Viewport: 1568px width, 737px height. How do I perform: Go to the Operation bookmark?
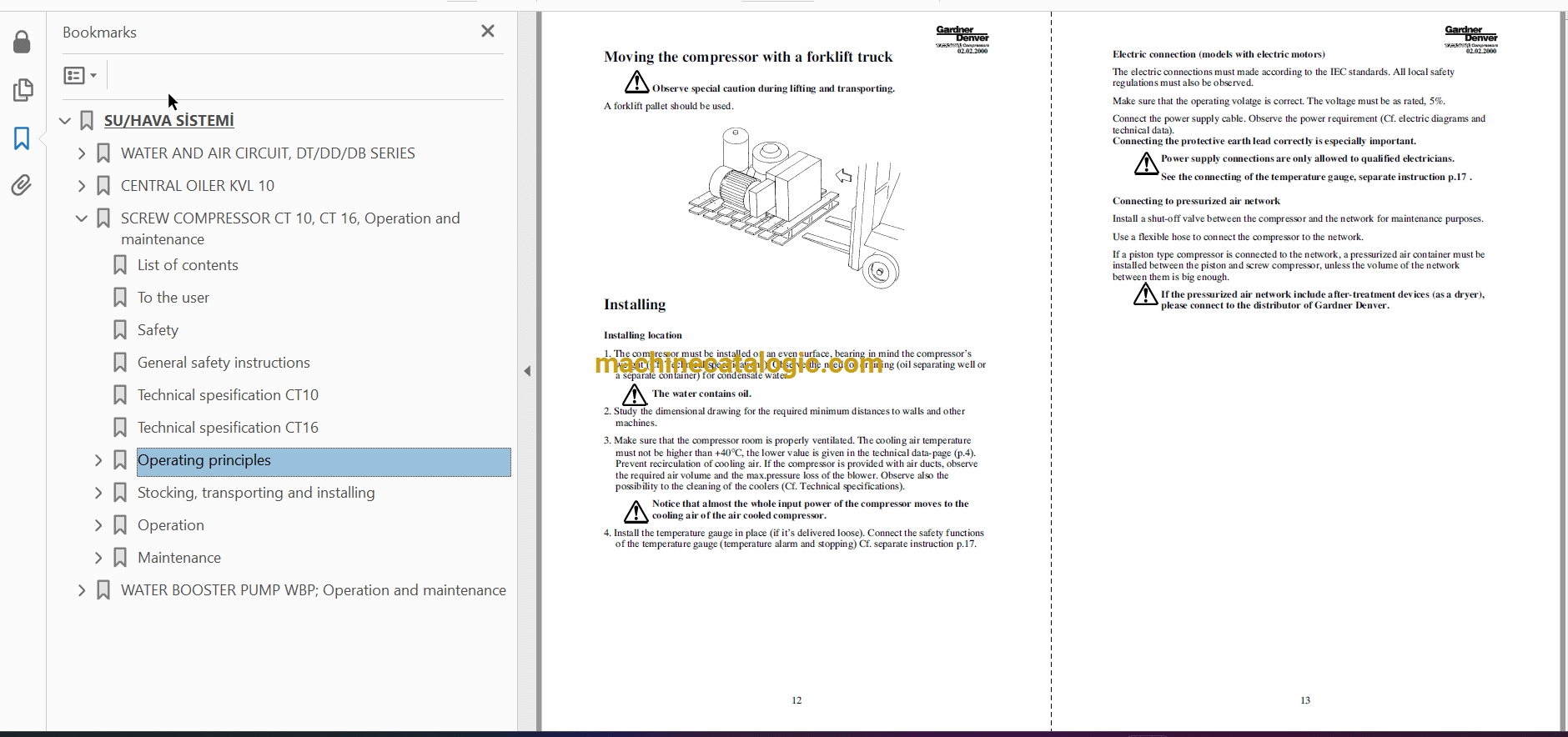click(171, 525)
